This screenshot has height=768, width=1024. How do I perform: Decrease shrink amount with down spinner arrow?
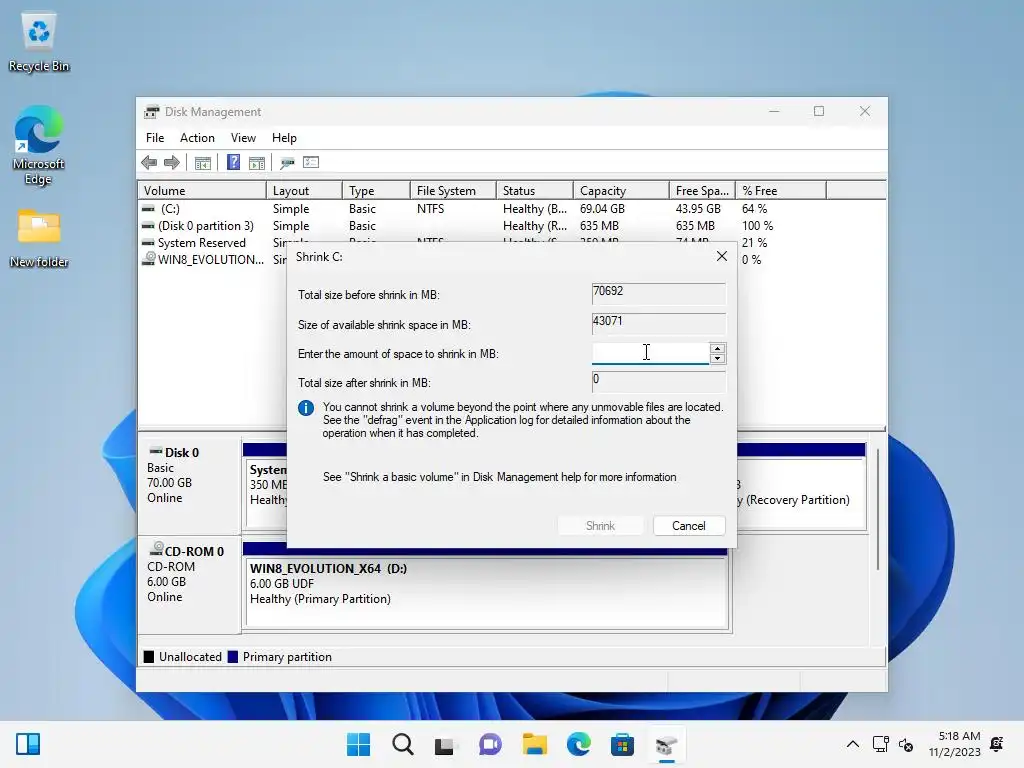coord(717,359)
